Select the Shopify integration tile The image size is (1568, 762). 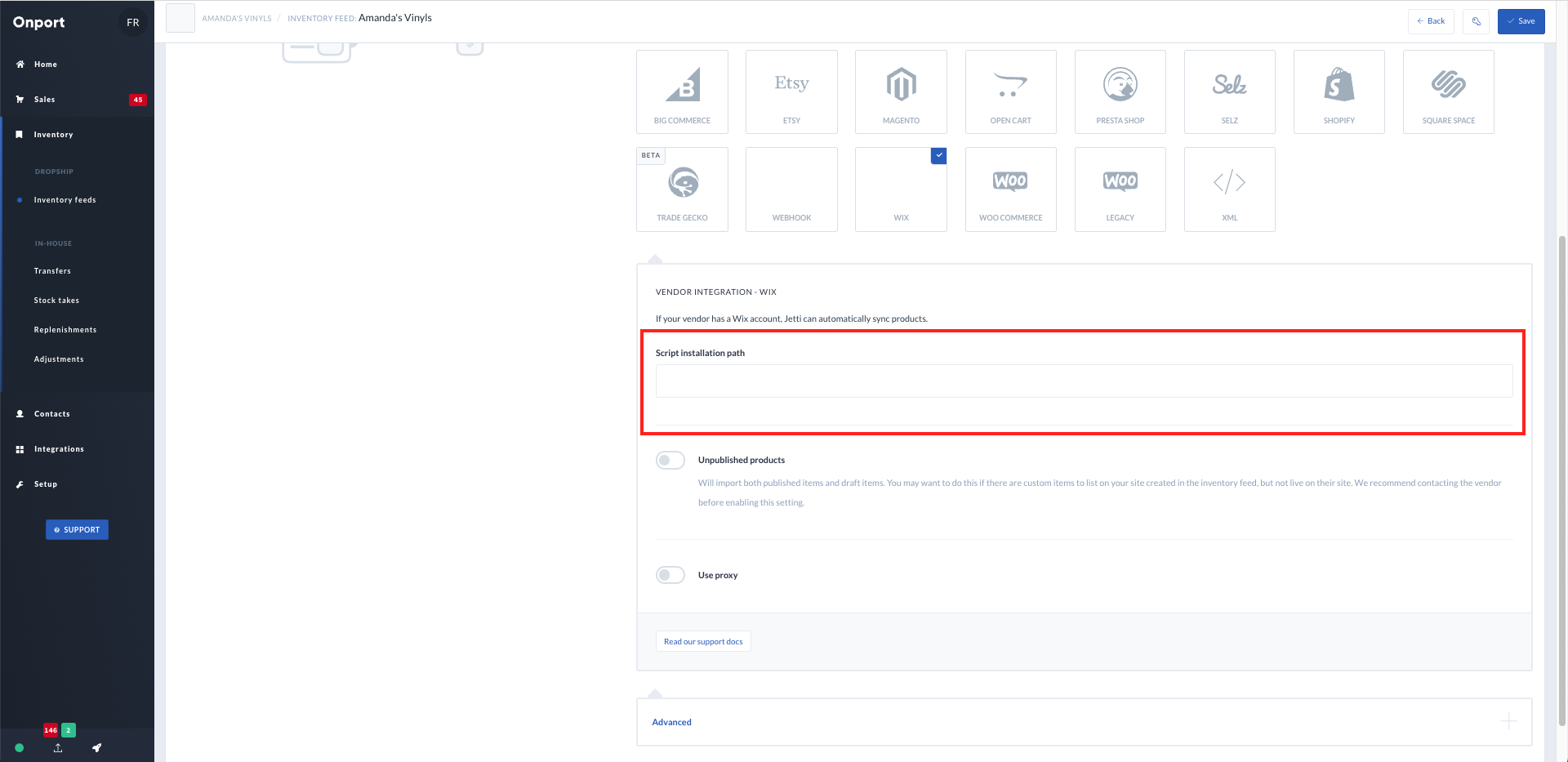click(x=1339, y=91)
